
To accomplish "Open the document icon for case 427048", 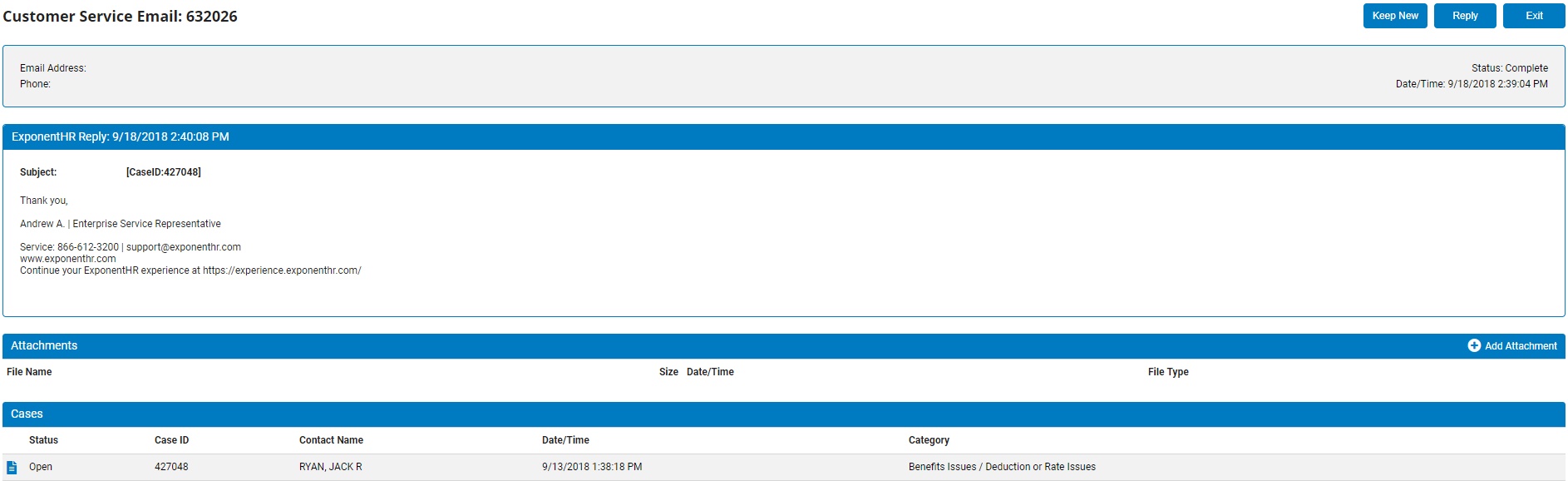I will tap(12, 467).
